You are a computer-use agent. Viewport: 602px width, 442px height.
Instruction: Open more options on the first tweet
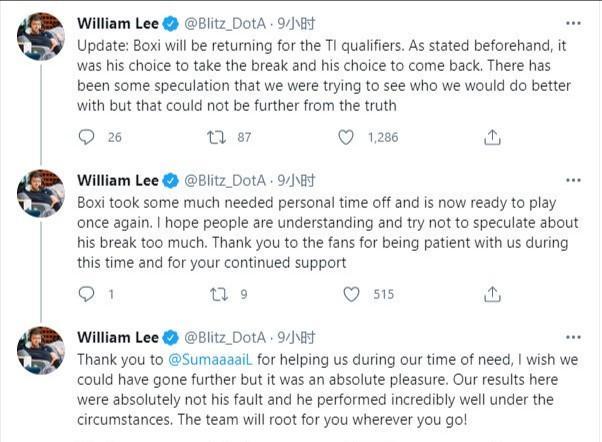pos(572,24)
